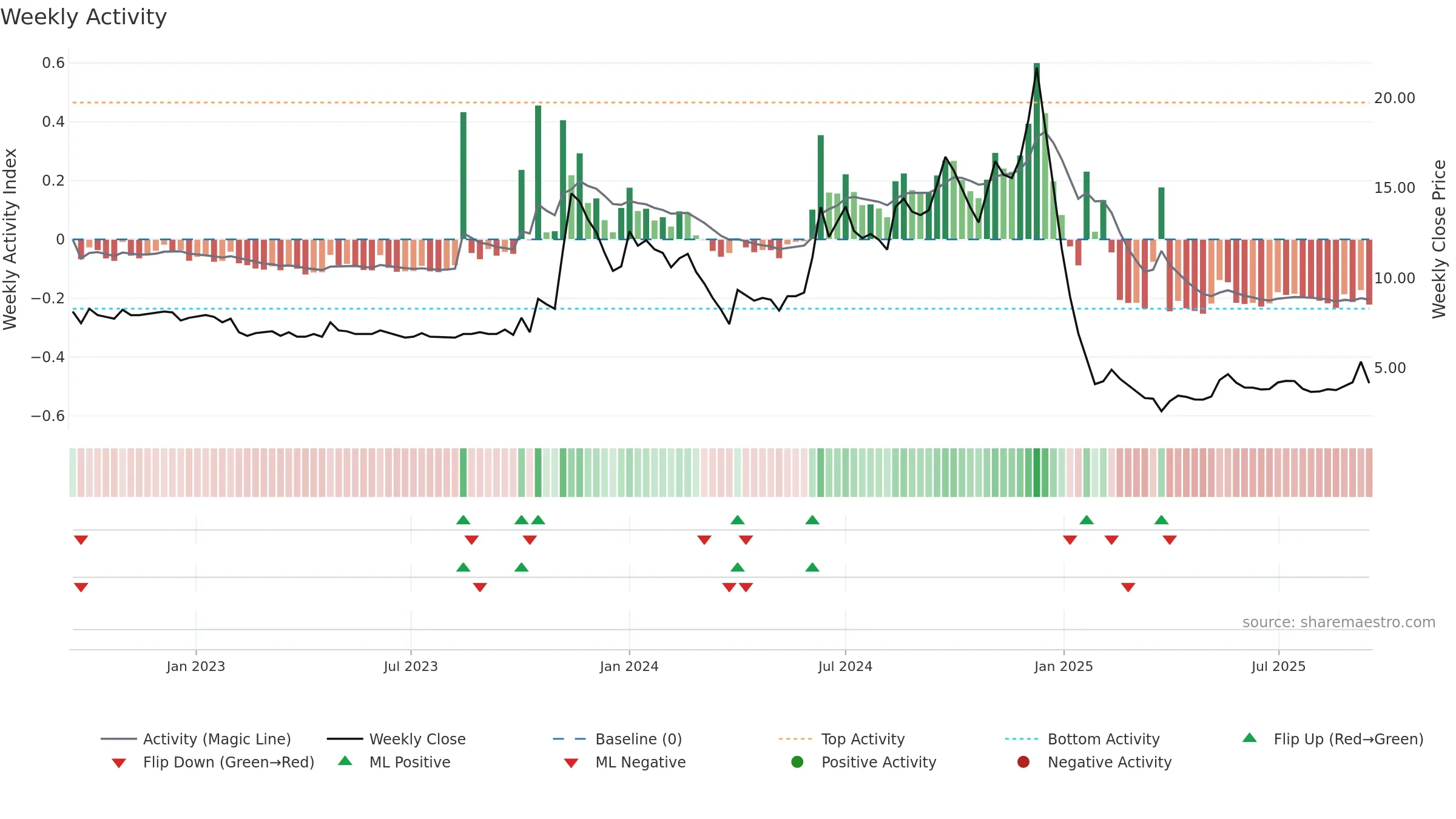This screenshot has height=819, width=1456.
Task: Click the Bottom Activity legend item
Action: click(1082, 739)
